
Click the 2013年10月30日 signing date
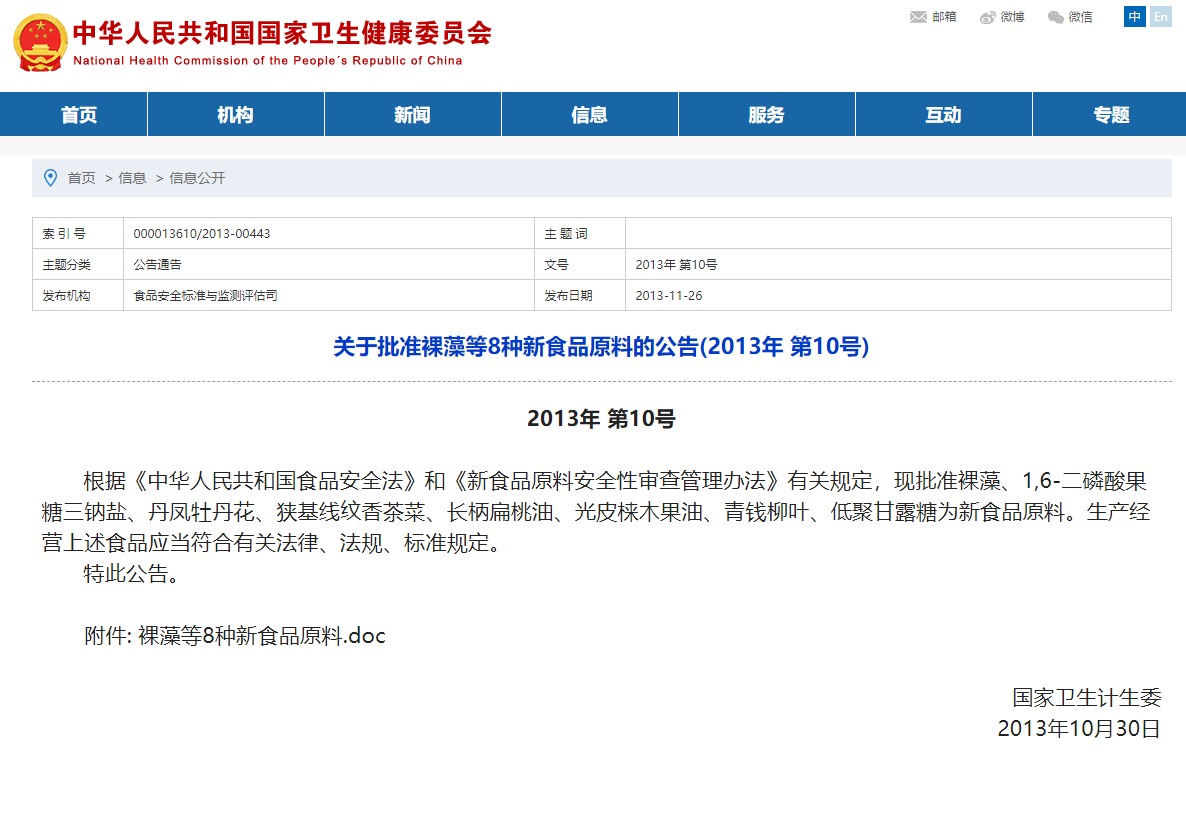[x=1079, y=728]
